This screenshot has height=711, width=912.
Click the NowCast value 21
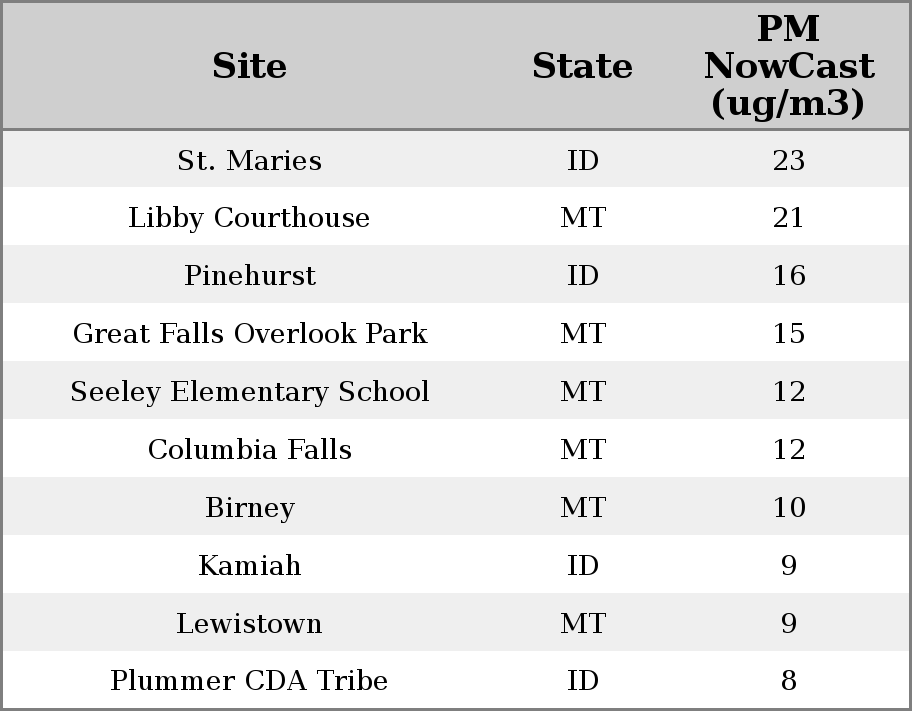click(788, 218)
